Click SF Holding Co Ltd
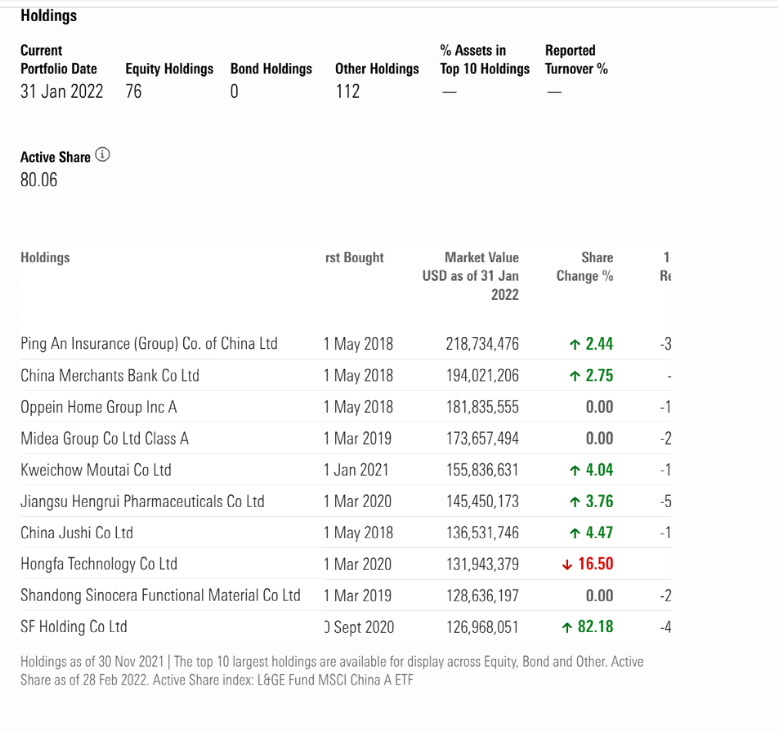778x732 pixels. (x=74, y=627)
